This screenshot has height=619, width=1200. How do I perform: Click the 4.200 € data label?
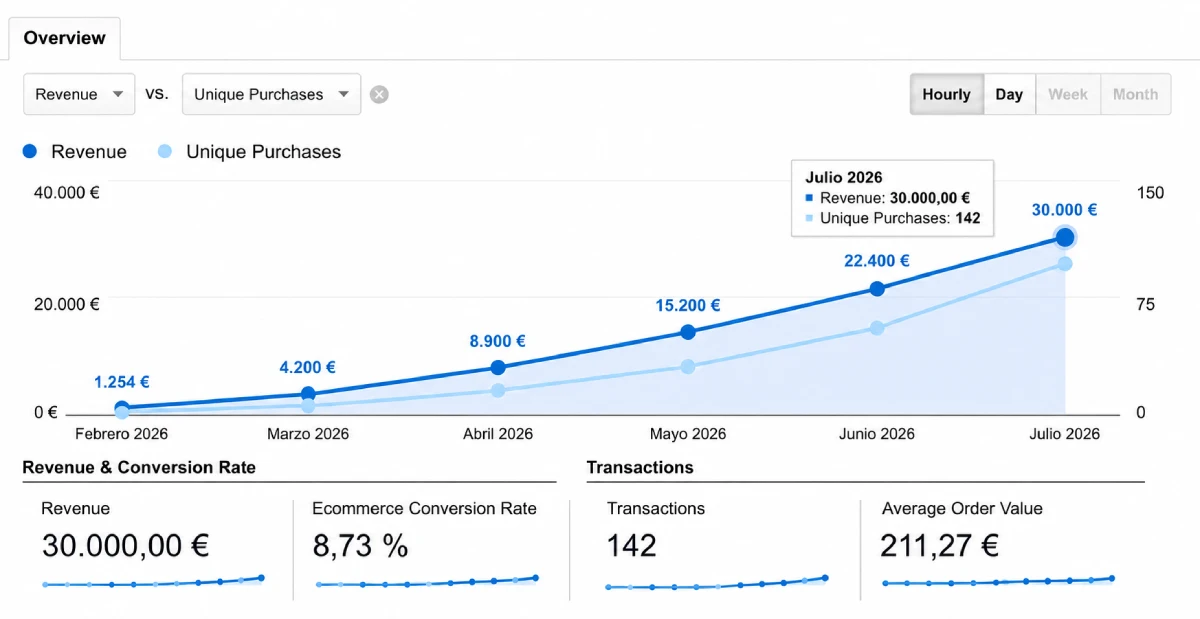click(x=307, y=368)
